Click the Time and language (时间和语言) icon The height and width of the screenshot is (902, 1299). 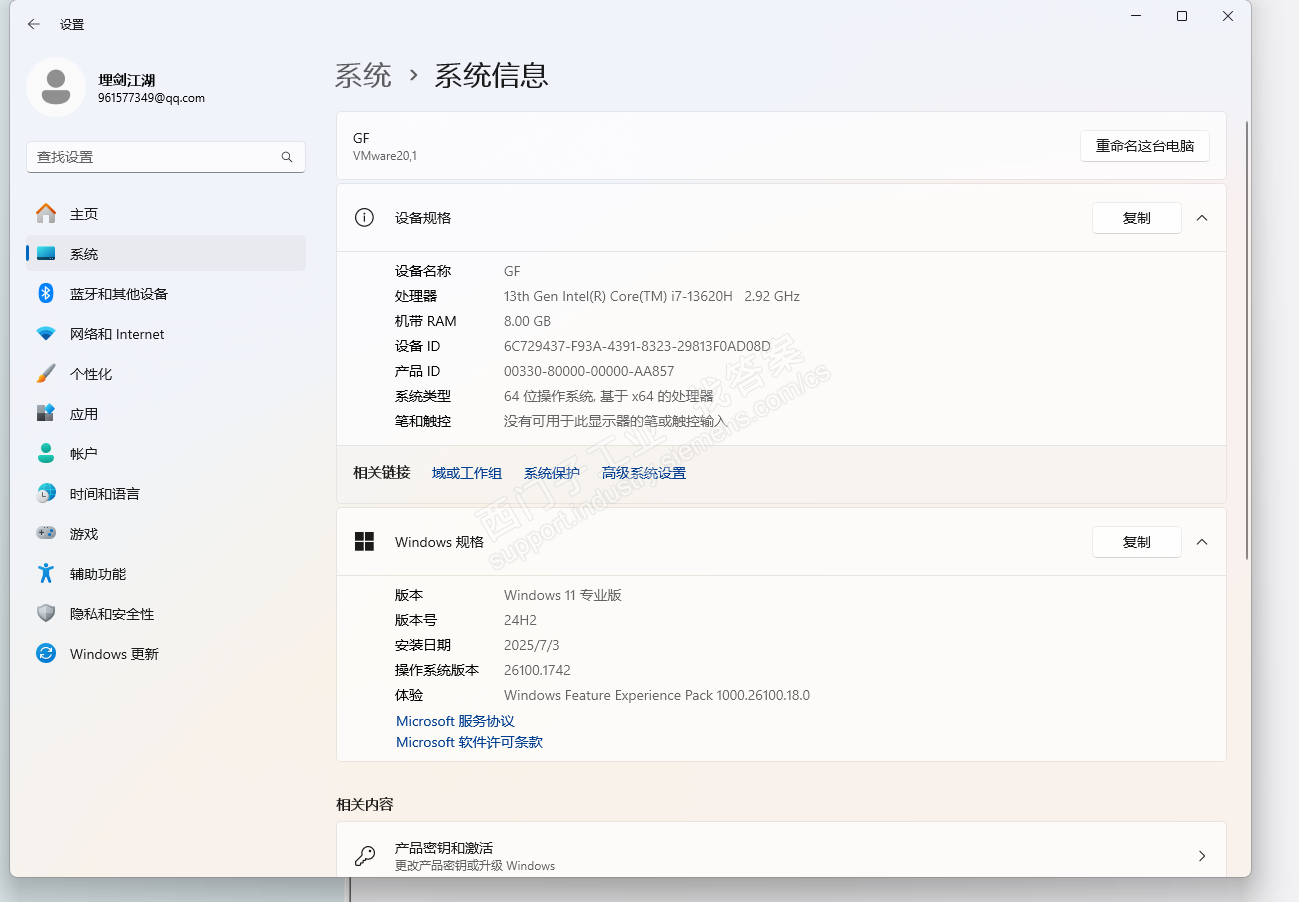click(x=46, y=494)
